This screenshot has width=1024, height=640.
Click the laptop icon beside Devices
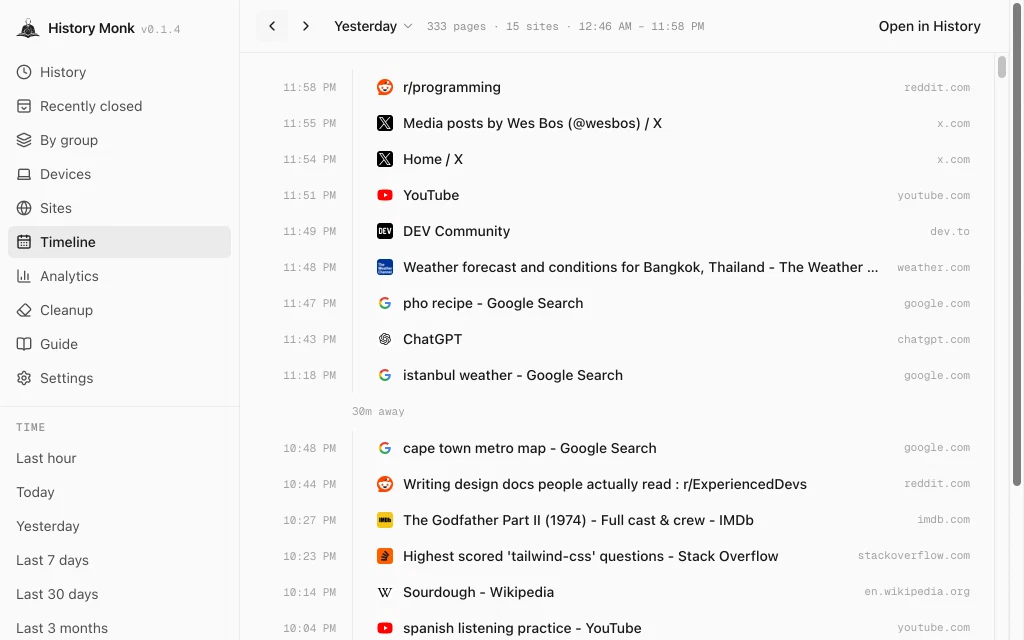pyautogui.click(x=24, y=174)
